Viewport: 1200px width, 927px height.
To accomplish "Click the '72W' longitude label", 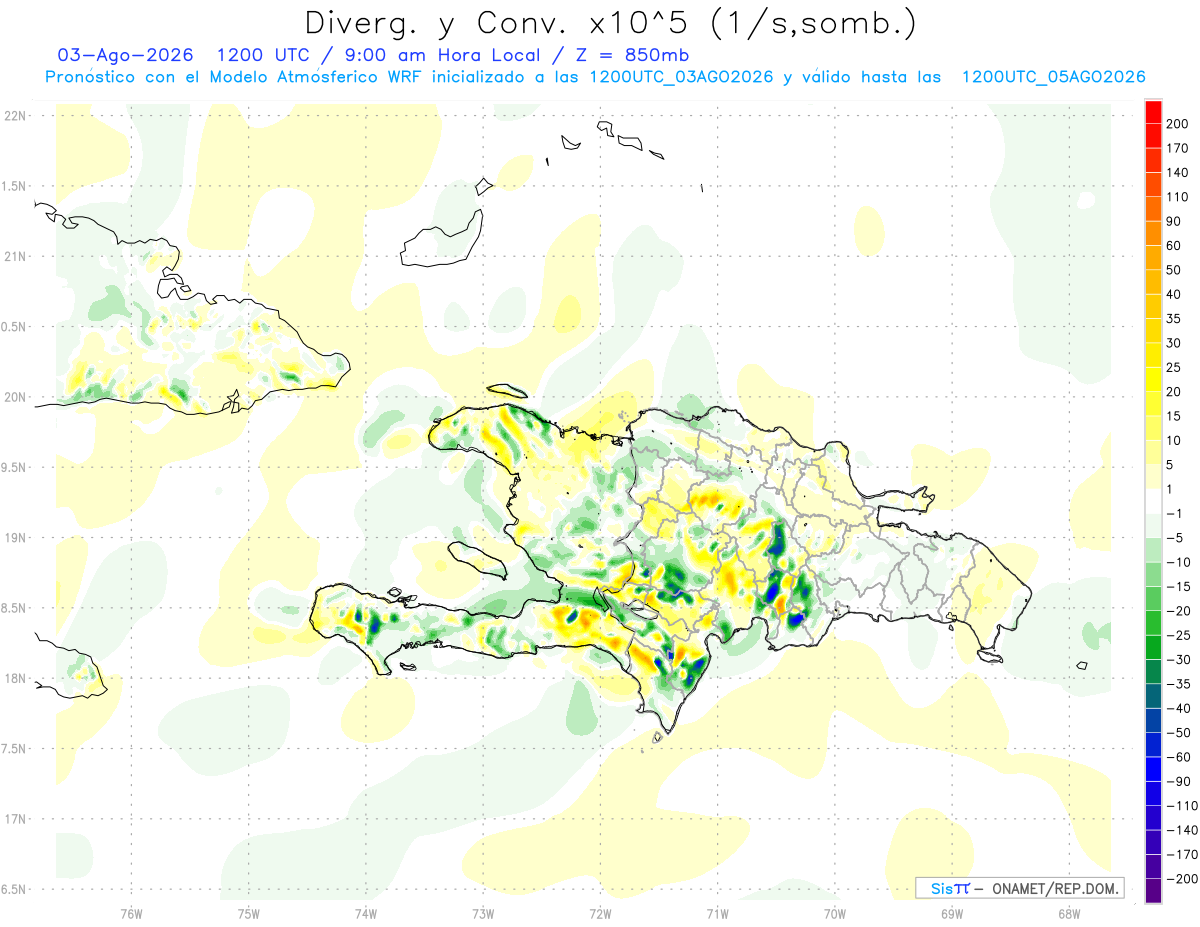I will (x=600, y=913).
